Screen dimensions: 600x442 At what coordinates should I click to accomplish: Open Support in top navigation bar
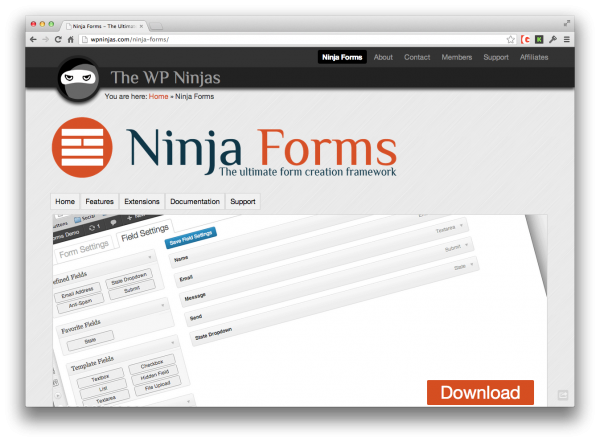point(496,57)
